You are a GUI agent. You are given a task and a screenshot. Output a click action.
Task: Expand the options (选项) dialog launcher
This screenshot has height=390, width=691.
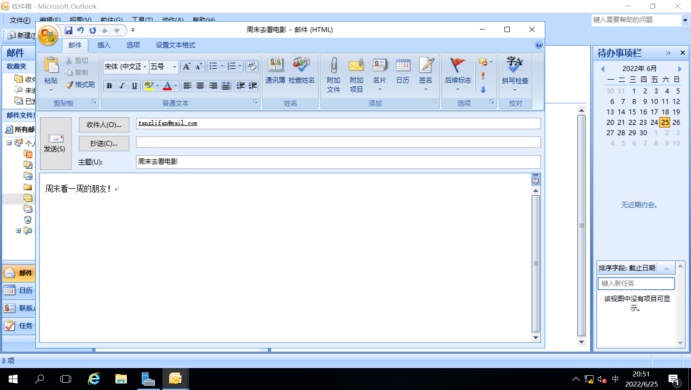[x=492, y=102]
